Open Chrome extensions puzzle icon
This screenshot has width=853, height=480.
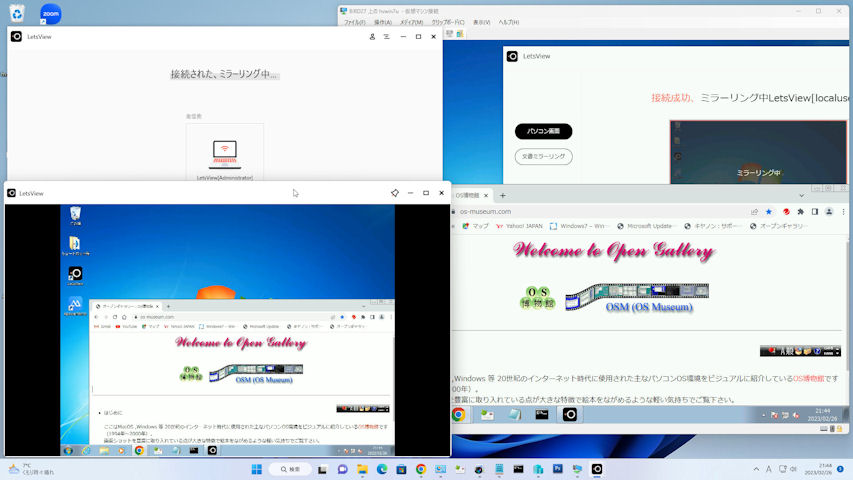(801, 212)
